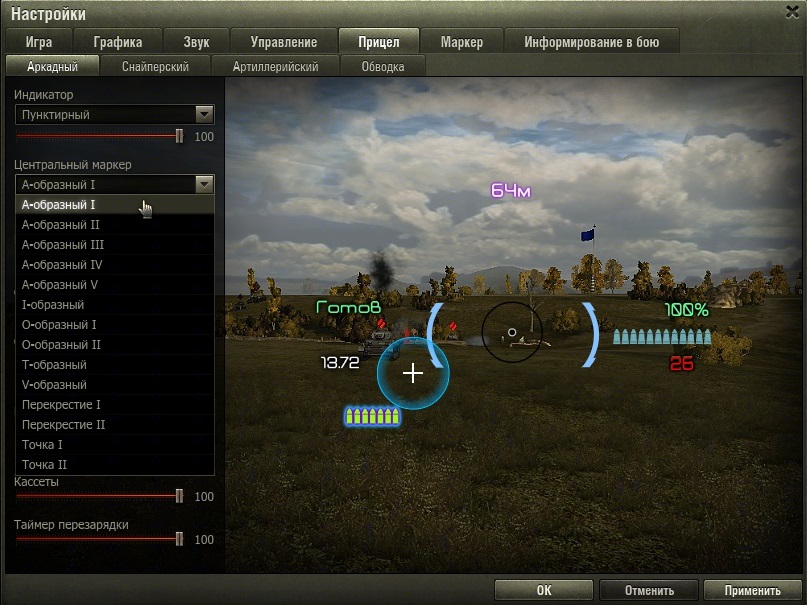Click the 13.72 reload timer value
The image size is (807, 605).
click(x=340, y=363)
